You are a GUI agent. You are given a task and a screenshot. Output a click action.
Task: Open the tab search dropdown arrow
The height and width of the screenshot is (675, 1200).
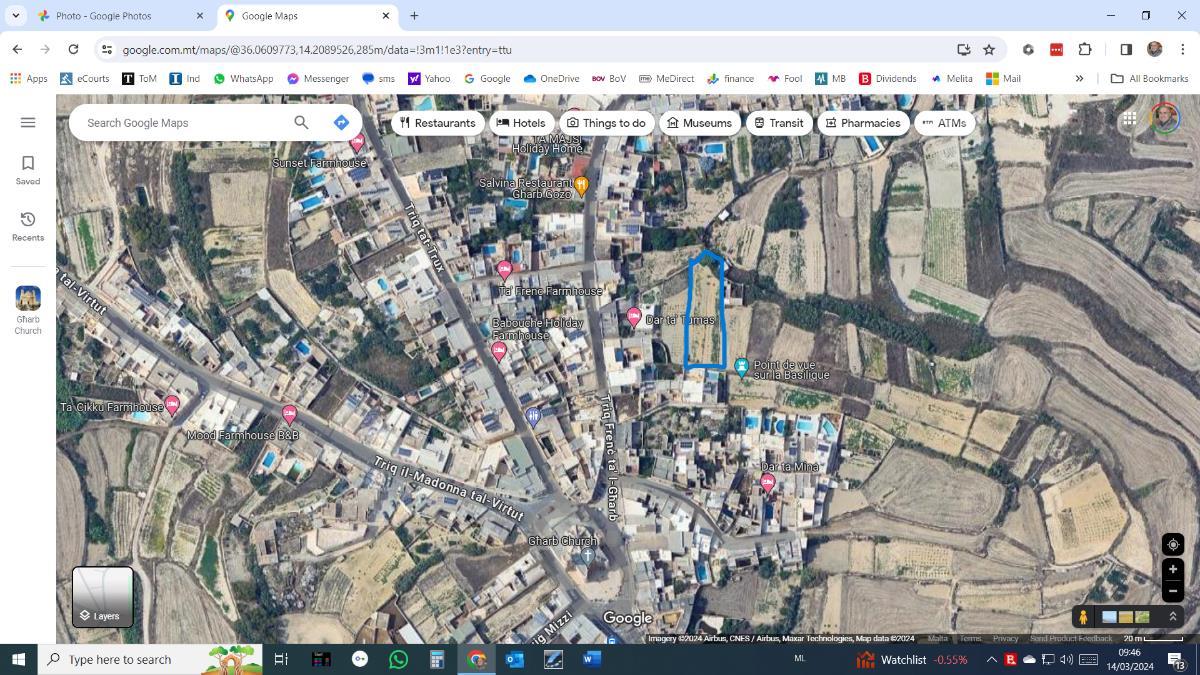tap(15, 16)
